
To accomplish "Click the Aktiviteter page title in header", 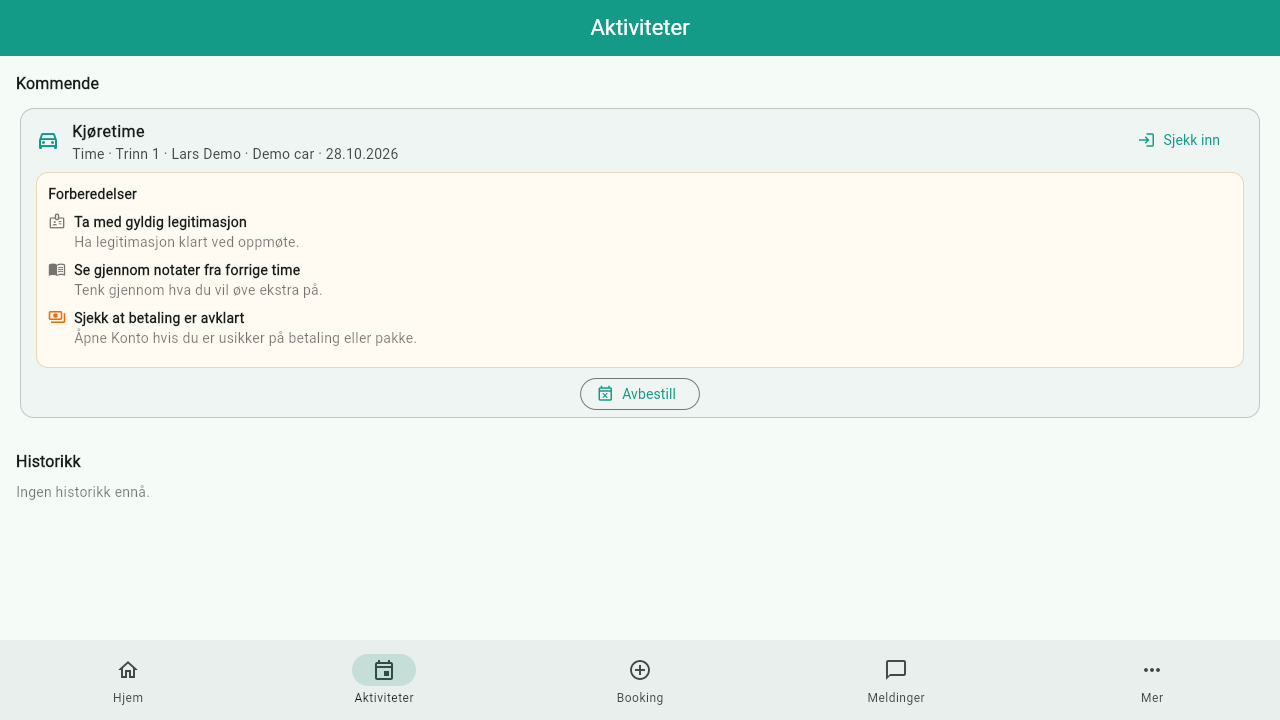I will (x=640, y=28).
